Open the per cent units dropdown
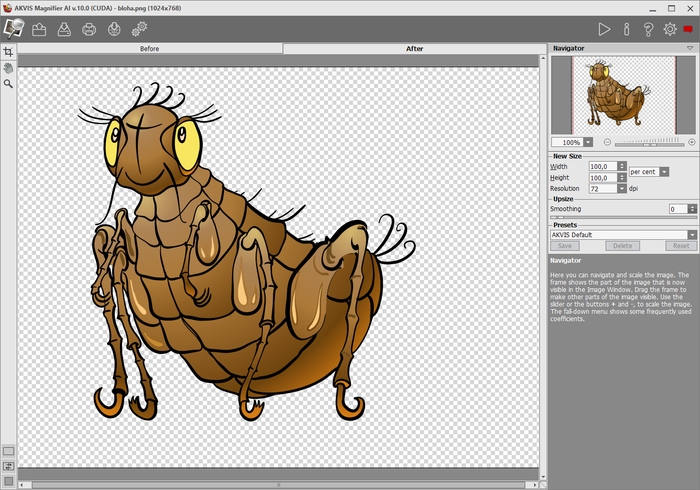Image resolution: width=700 pixels, height=490 pixels. pos(664,172)
